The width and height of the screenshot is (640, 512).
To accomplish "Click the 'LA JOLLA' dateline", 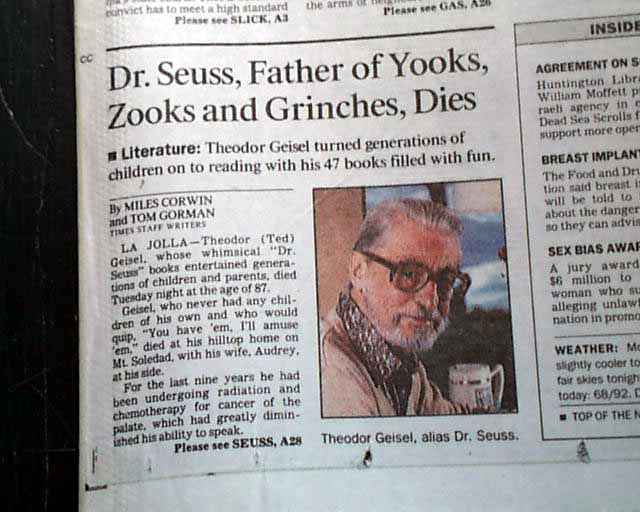I will point(154,245).
